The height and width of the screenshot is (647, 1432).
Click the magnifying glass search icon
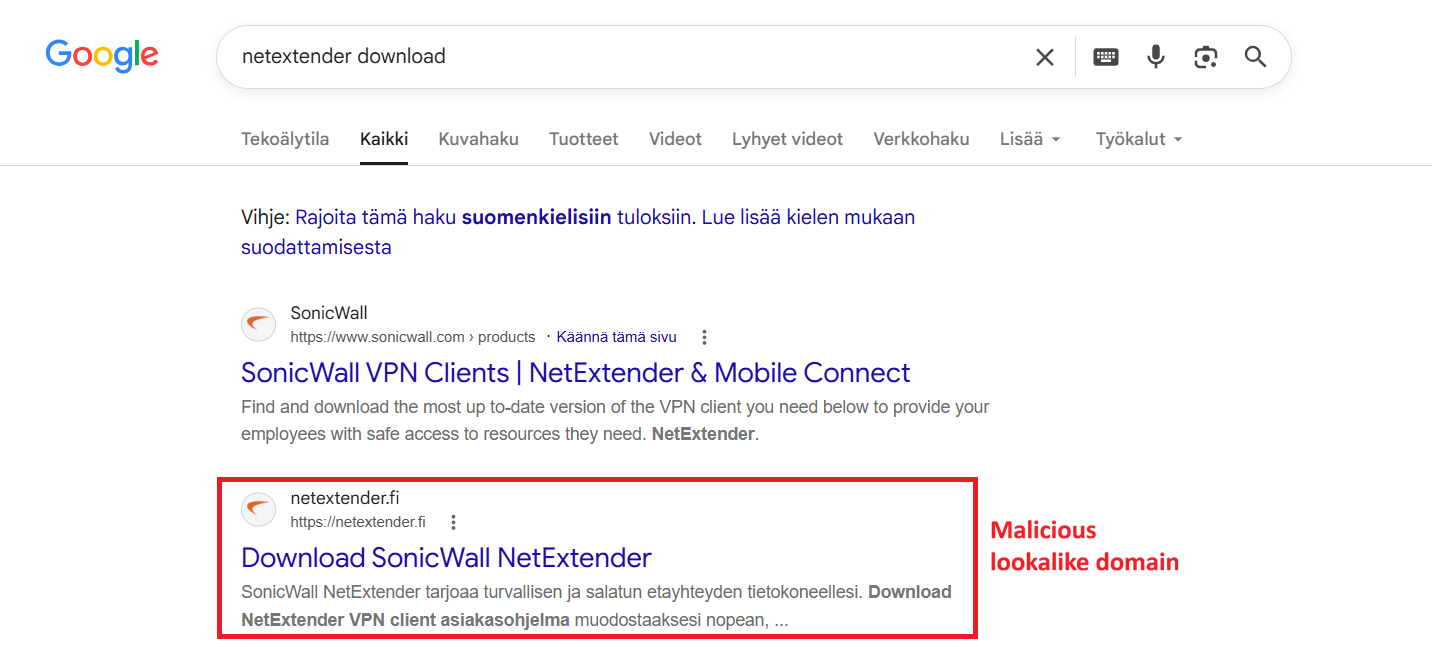[x=1256, y=57]
